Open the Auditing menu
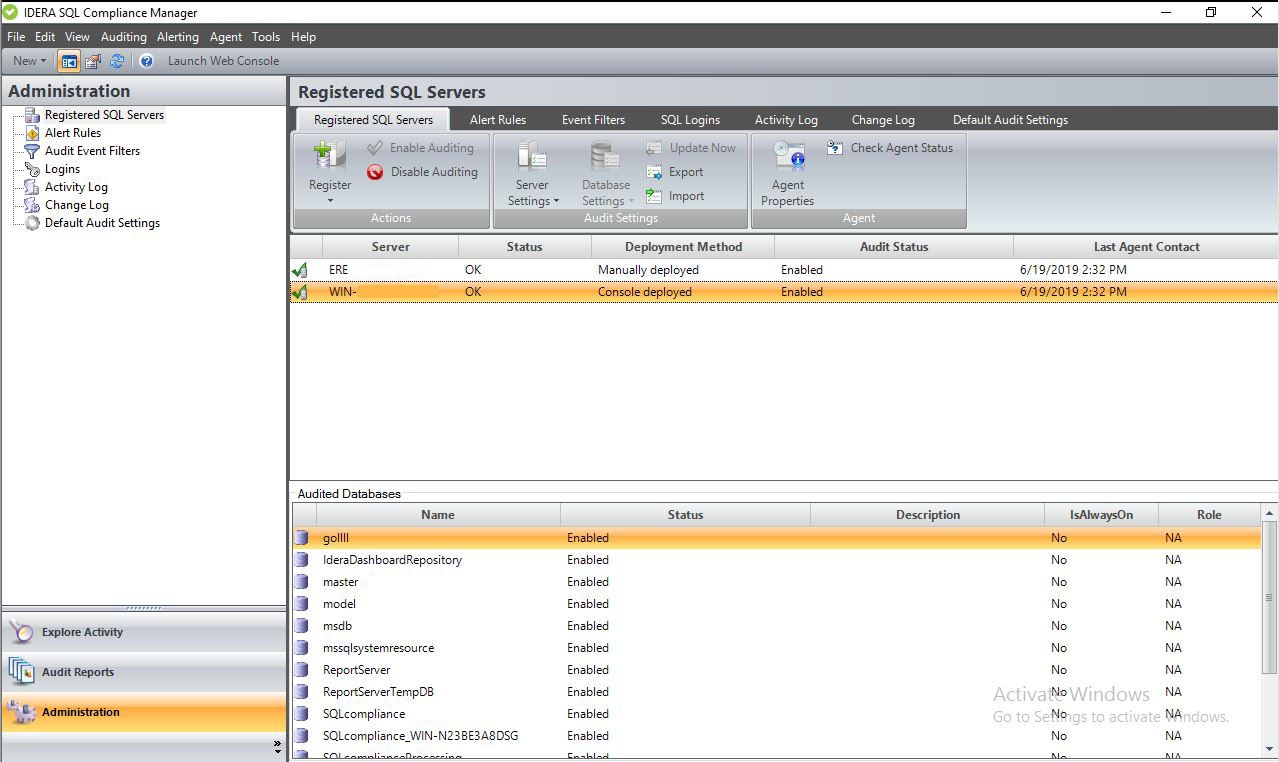 point(123,37)
